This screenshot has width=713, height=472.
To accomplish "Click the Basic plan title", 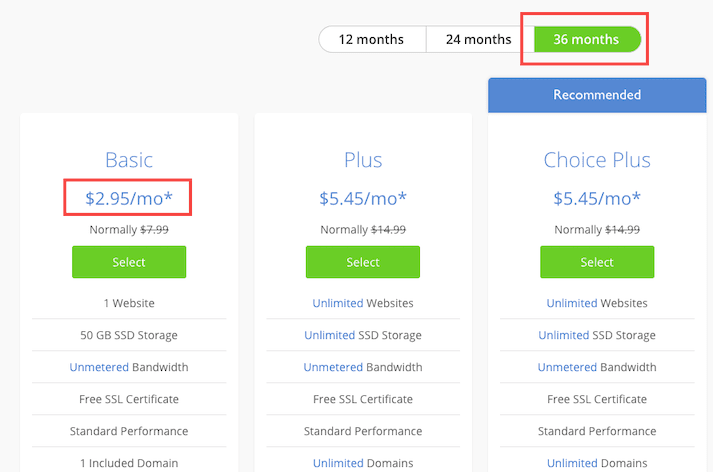I will point(129,160).
